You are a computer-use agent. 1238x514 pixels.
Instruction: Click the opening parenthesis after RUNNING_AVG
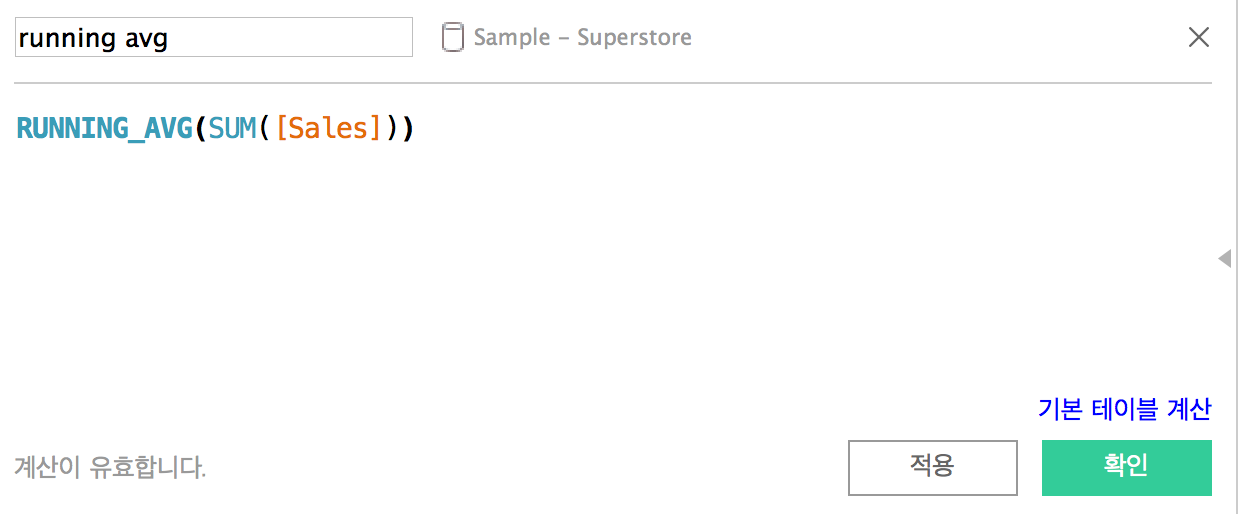(x=200, y=129)
